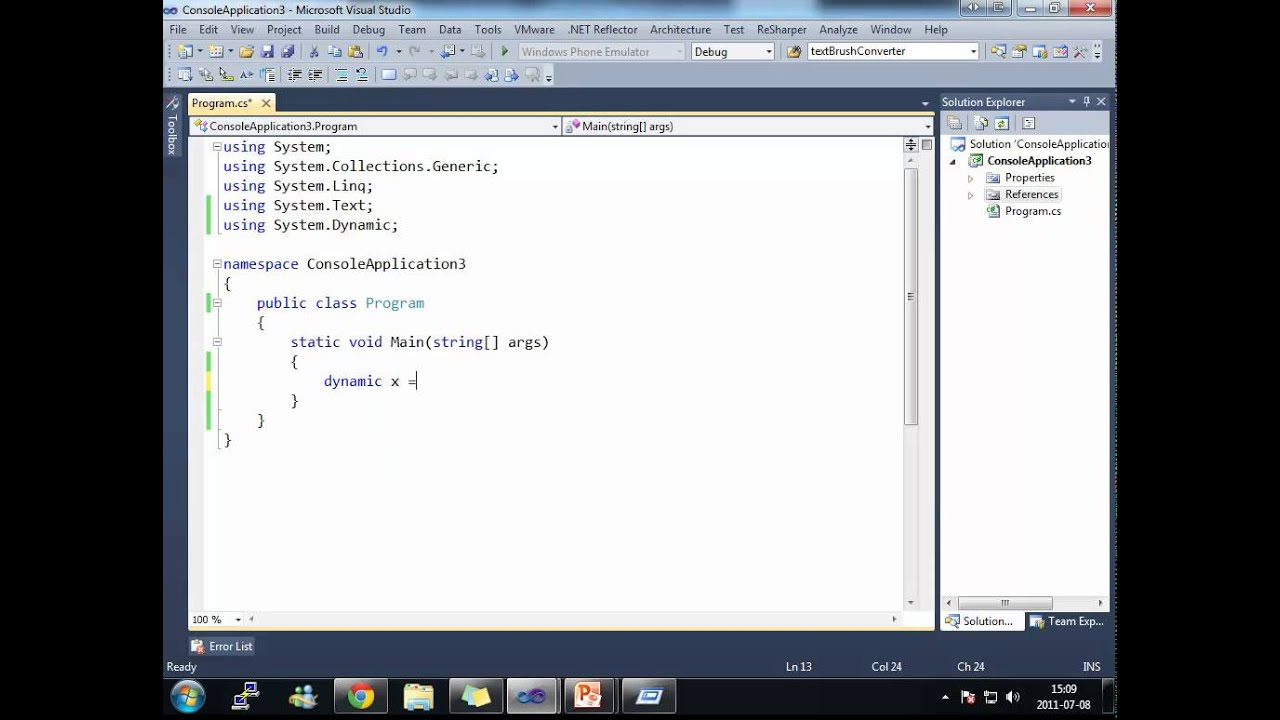The width and height of the screenshot is (1280, 720).
Task: Open the File menu
Action: pos(178,30)
